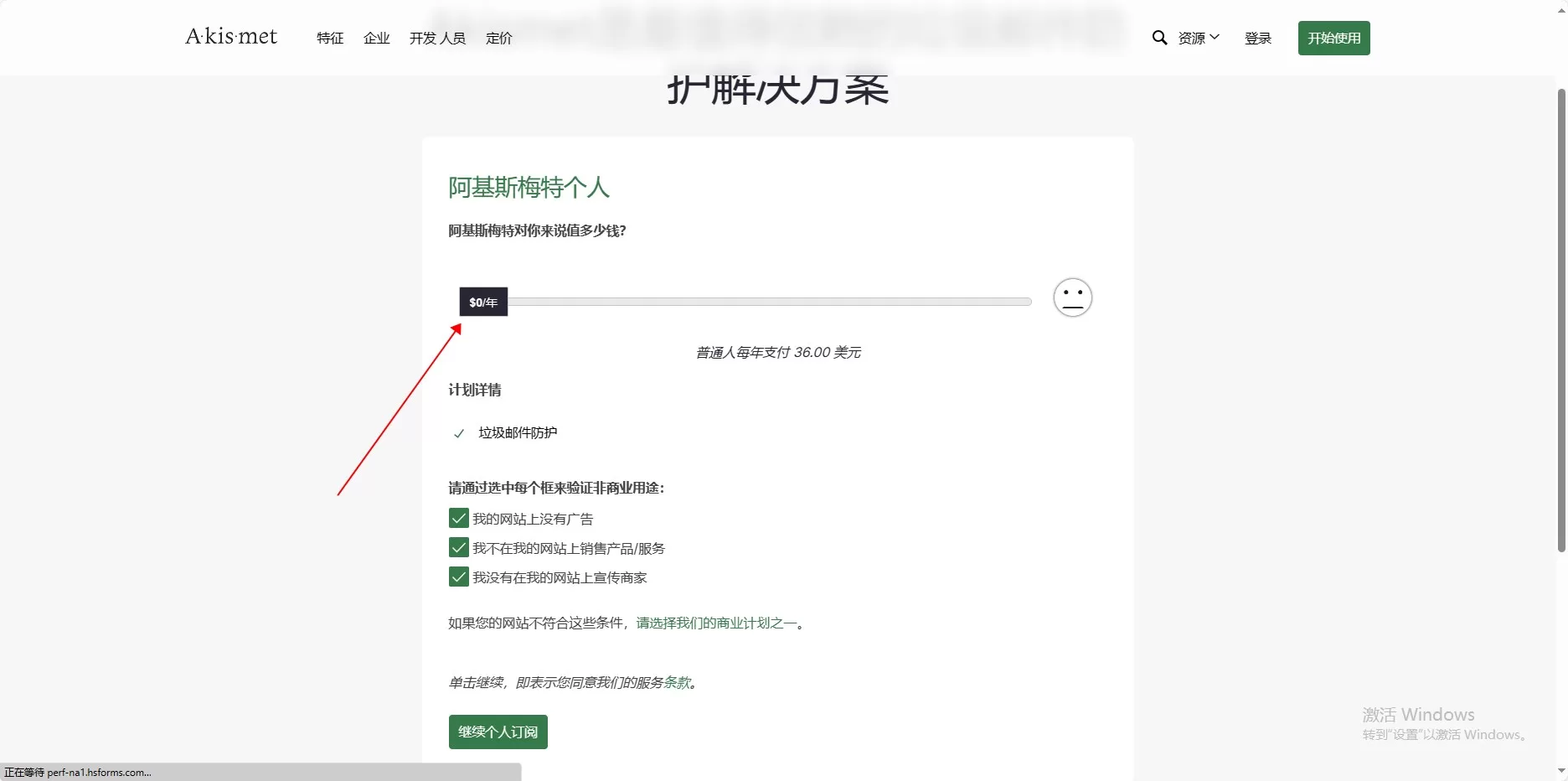Open the 请选择我们的商业计划之一 link
Image resolution: width=1568 pixels, height=781 pixels.
click(717, 623)
